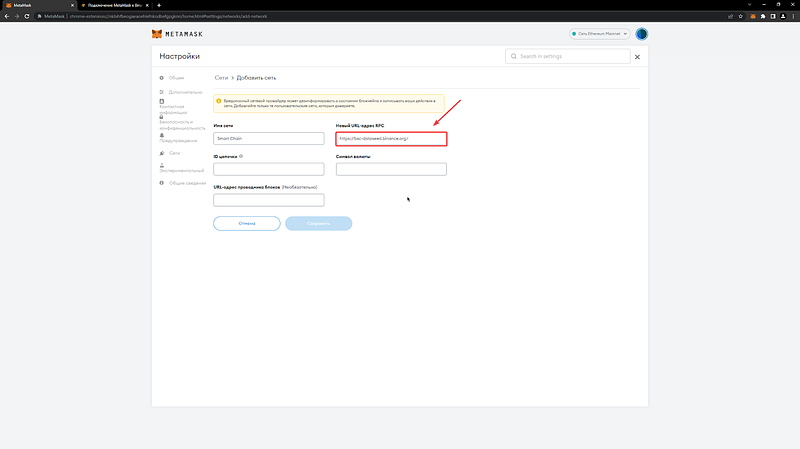Open MetaMask fox extension in toolbar
This screenshot has width=800, height=449.
point(753,16)
